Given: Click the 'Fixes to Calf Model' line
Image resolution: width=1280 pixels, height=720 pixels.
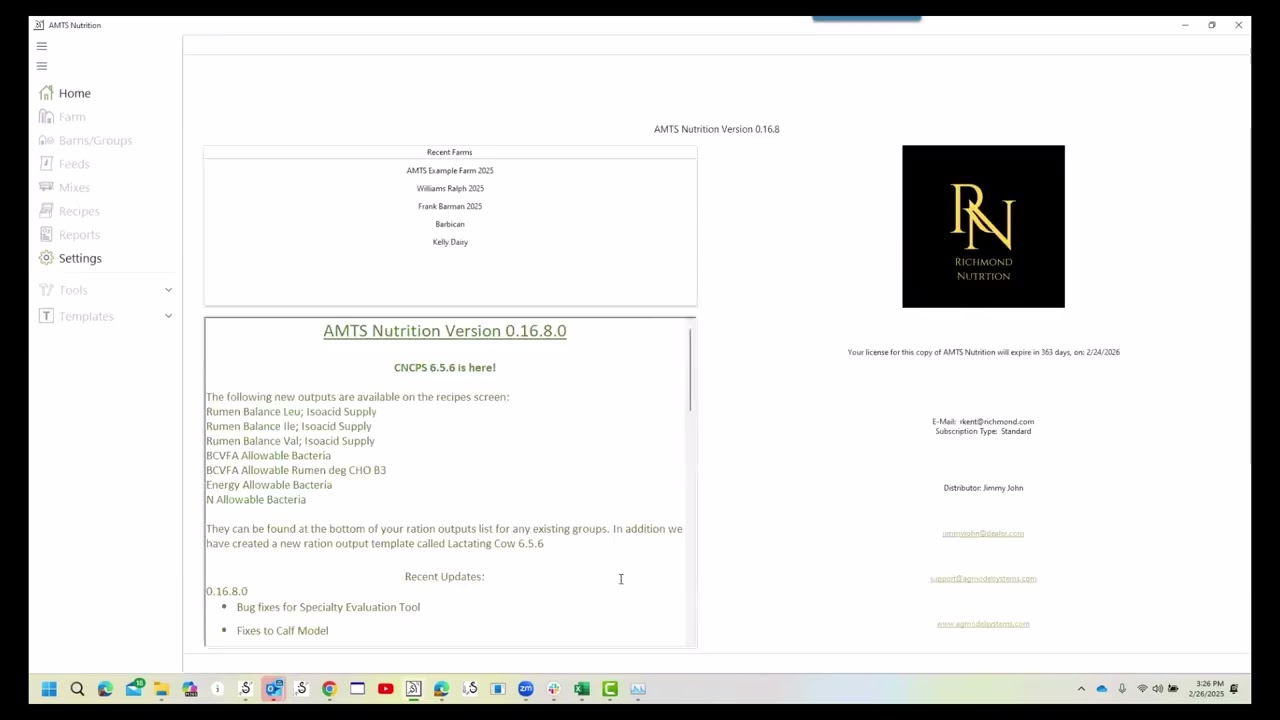Looking at the screenshot, I should (x=282, y=631).
